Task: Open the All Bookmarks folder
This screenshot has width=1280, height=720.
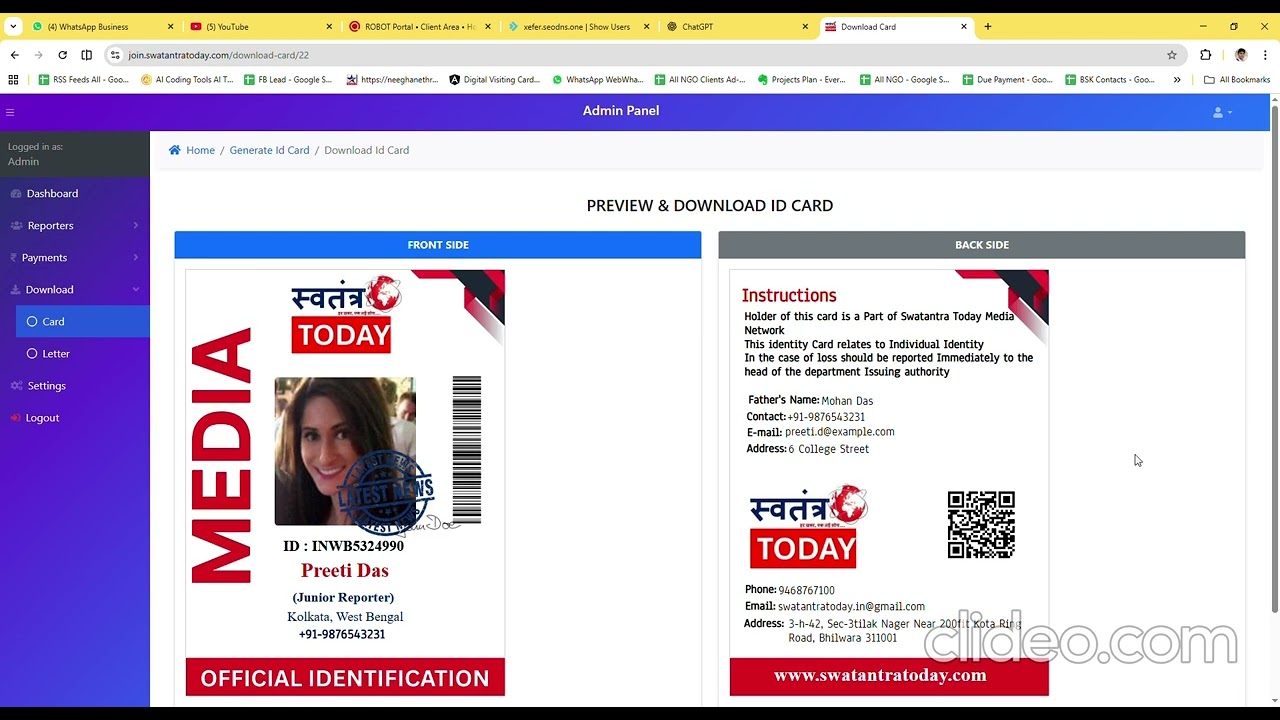Action: (x=1238, y=80)
